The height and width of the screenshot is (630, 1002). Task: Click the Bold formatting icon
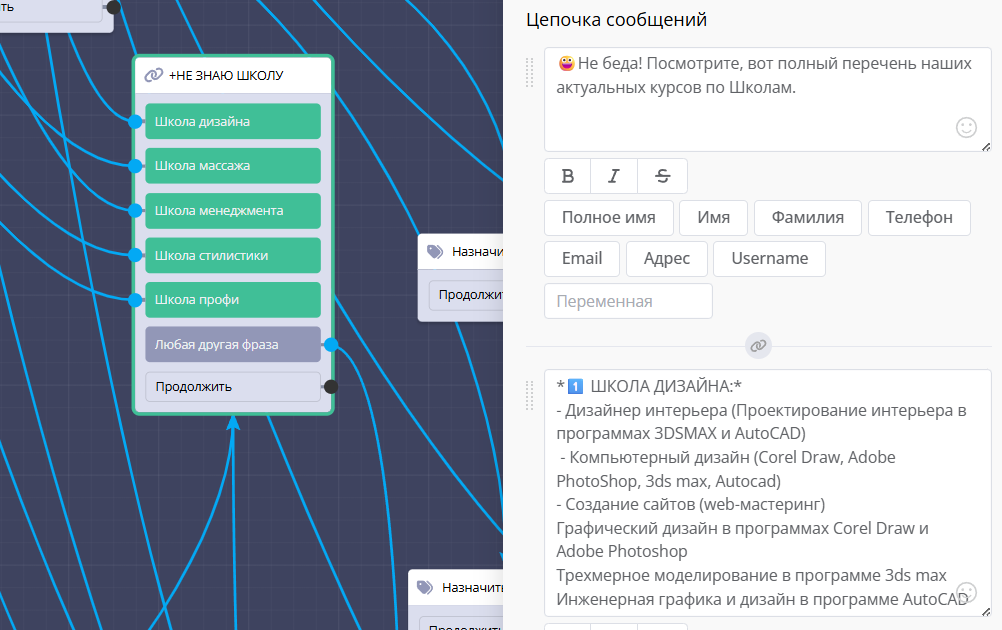click(568, 176)
